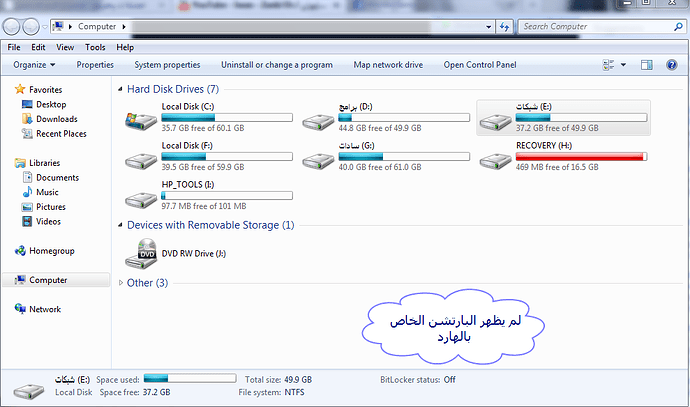
Task: Click the NTFS file system value
Action: pyautogui.click(x=294, y=392)
